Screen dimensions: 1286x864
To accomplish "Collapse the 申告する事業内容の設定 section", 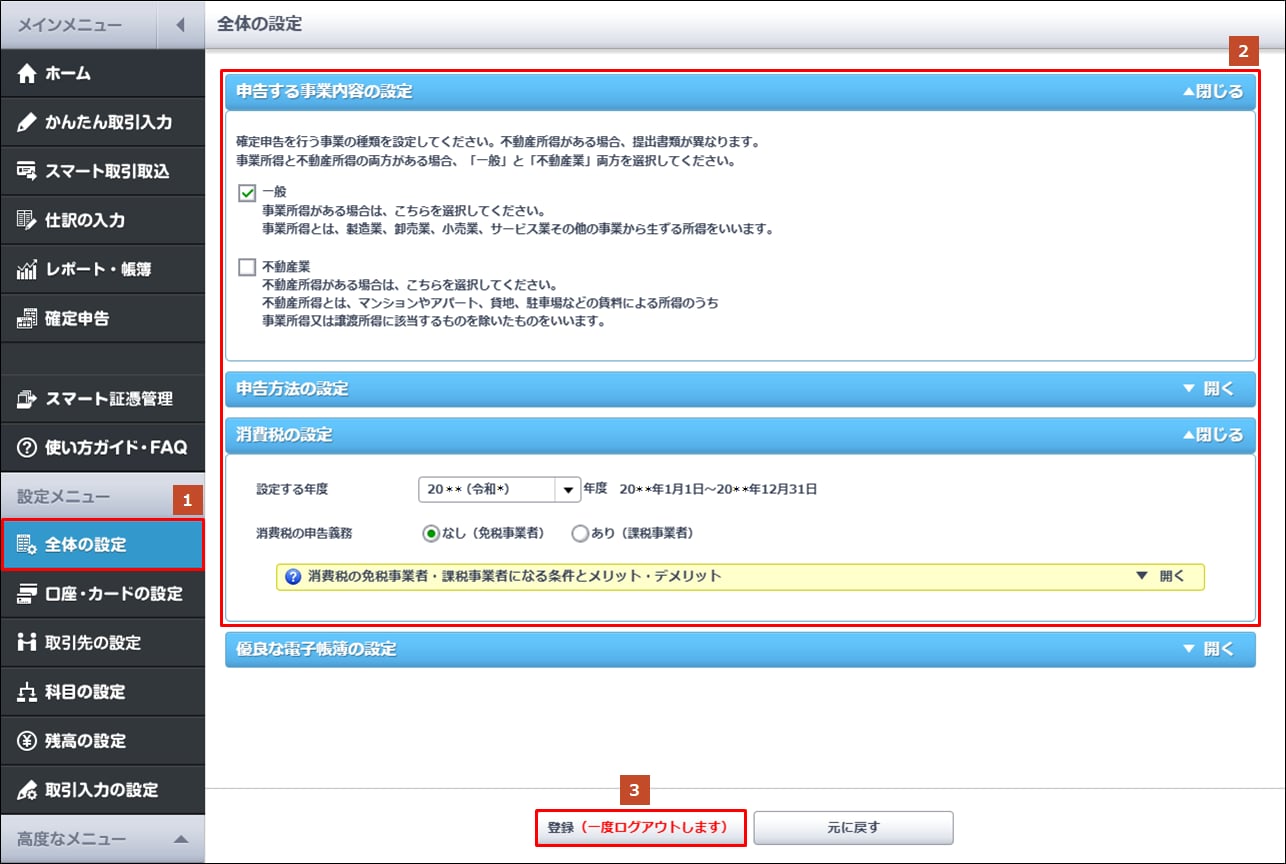I will click(1212, 91).
